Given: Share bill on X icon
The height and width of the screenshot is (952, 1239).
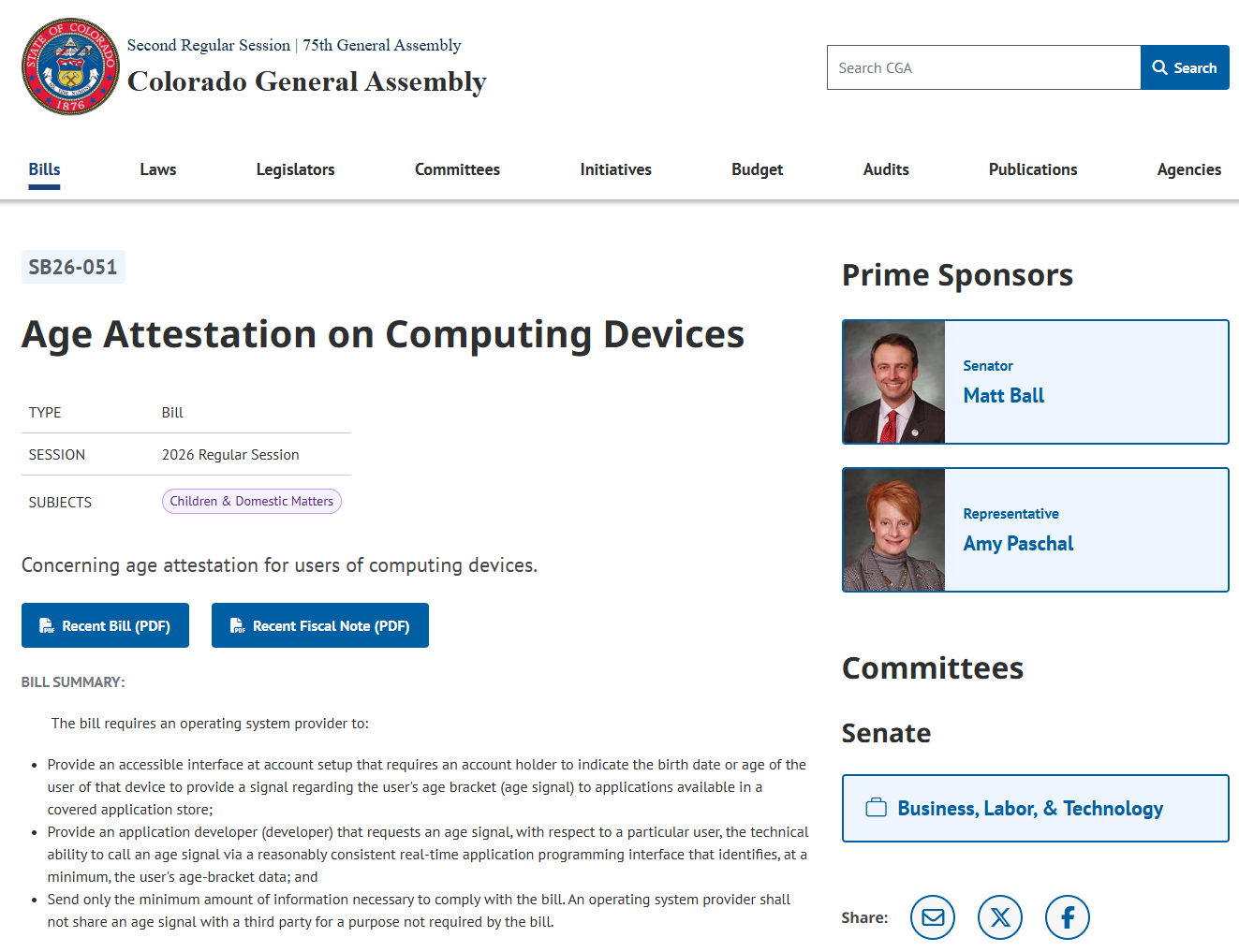Looking at the screenshot, I should (x=1000, y=917).
